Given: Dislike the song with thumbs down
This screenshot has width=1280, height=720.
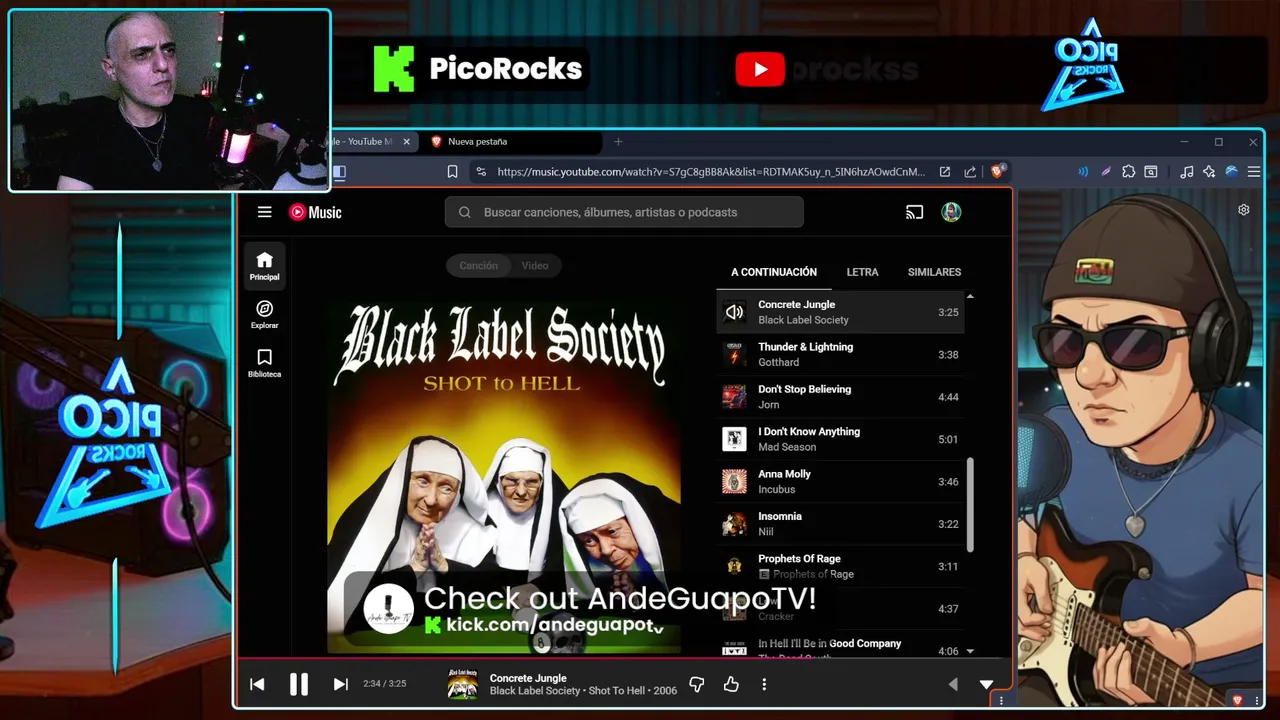Looking at the screenshot, I should [697, 684].
